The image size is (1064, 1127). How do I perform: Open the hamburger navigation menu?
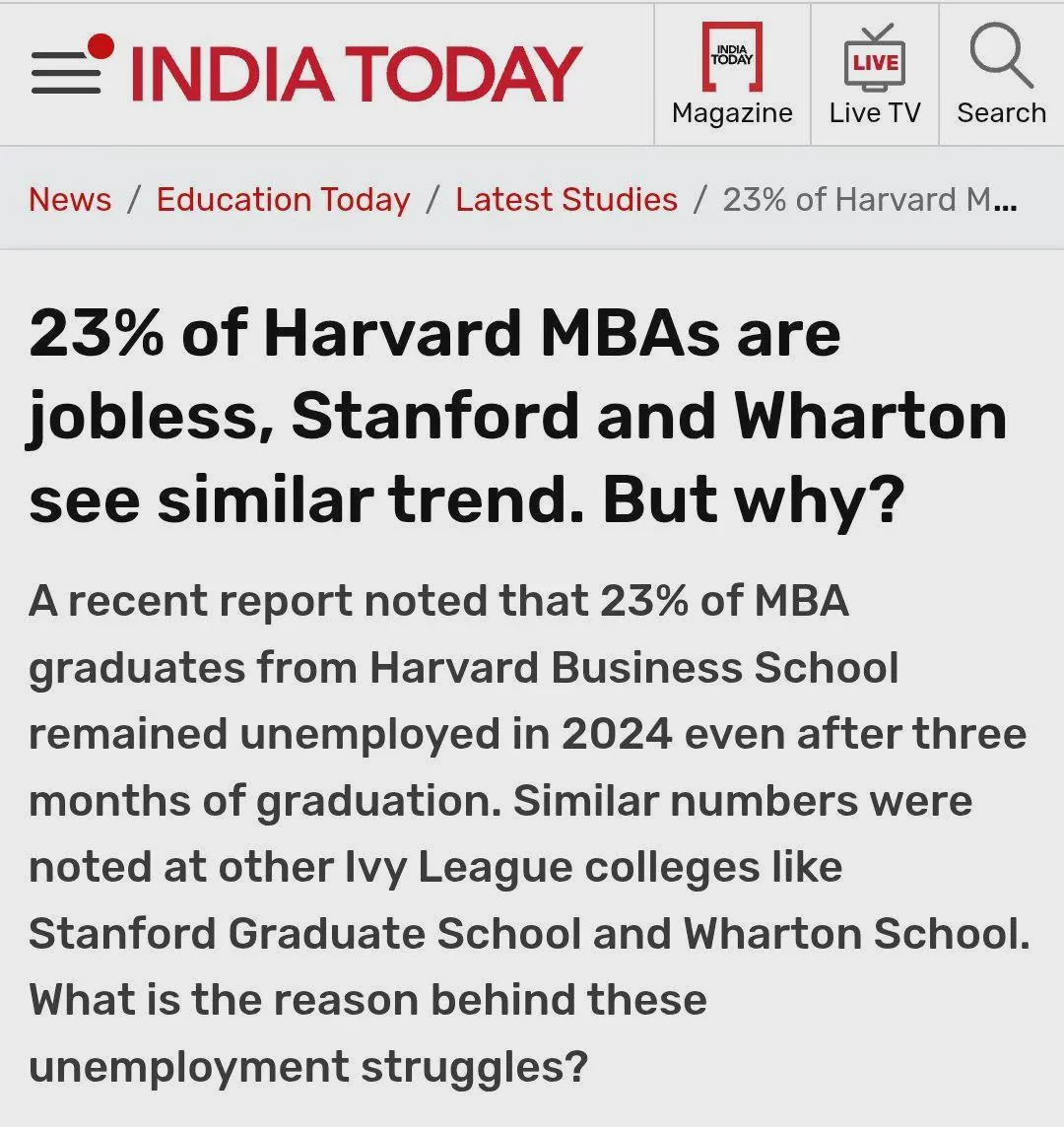point(65,75)
